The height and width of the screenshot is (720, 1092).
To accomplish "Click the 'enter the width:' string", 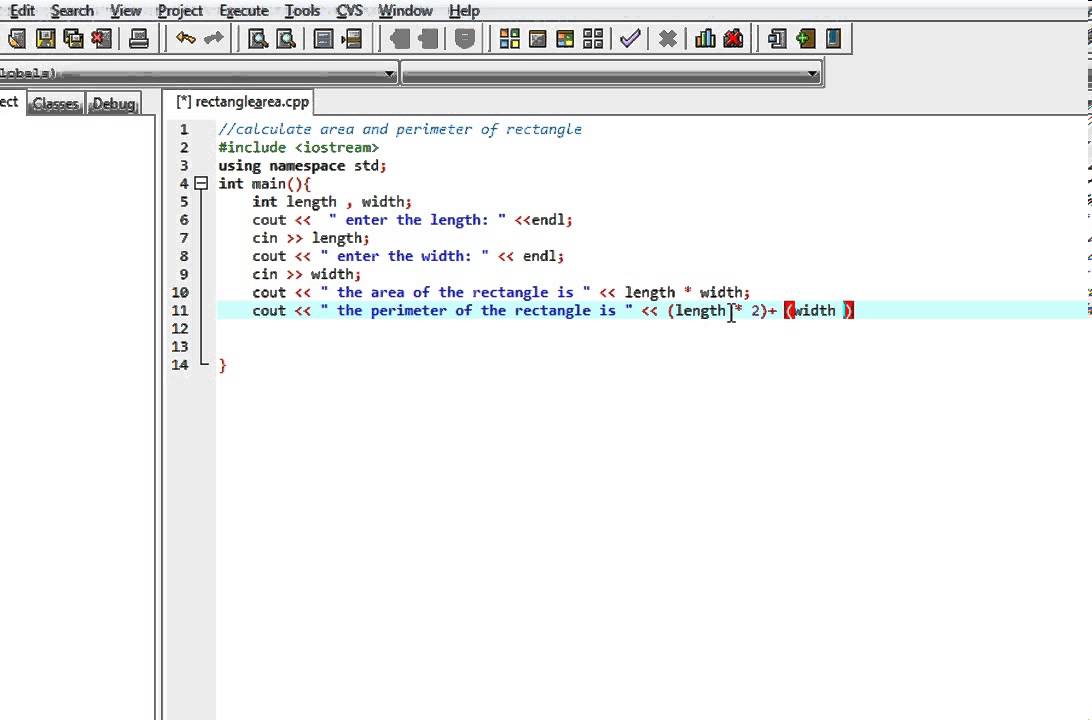I will [405, 256].
